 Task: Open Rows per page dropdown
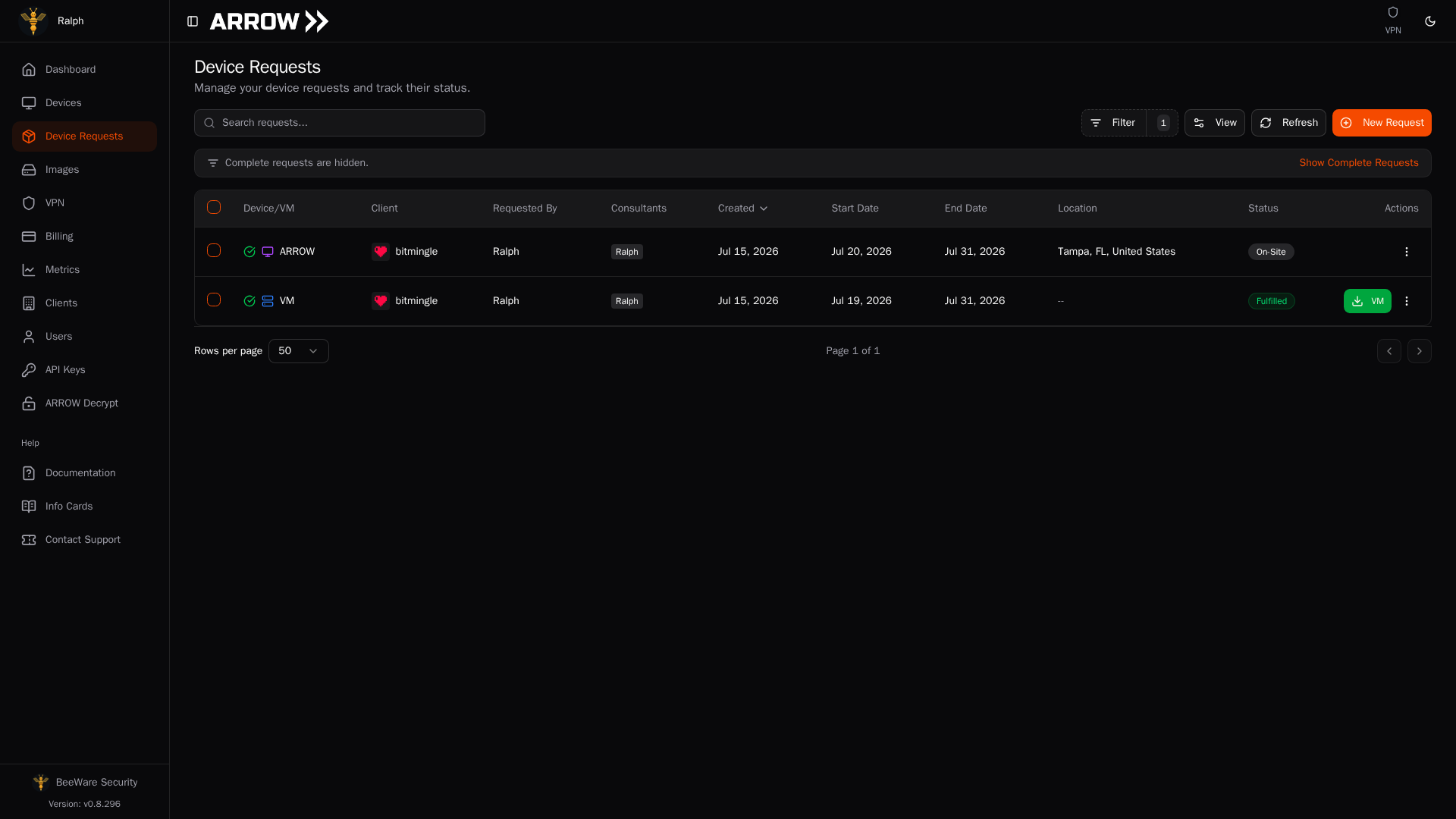click(299, 351)
